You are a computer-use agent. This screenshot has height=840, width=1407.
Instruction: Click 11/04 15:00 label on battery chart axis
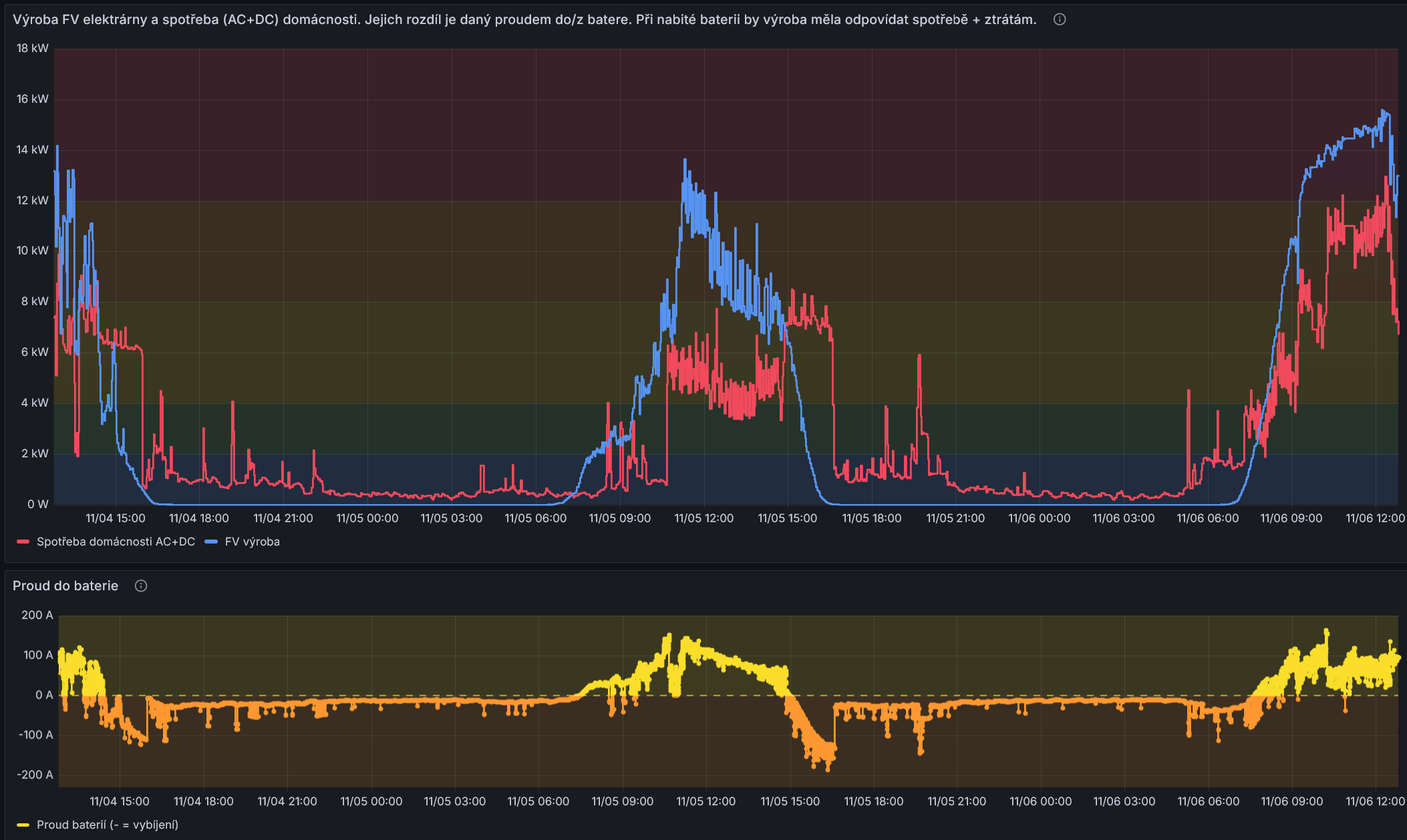(120, 801)
